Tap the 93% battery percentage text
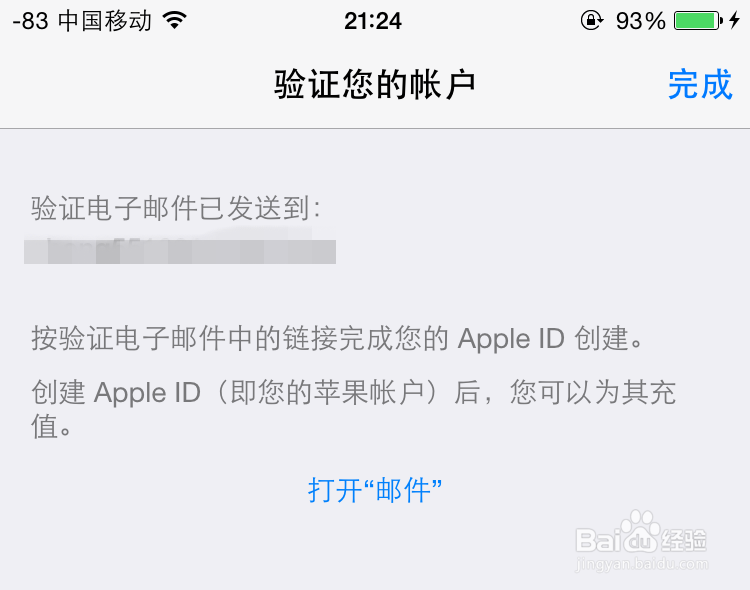Viewport: 750px width, 590px height. click(640, 21)
